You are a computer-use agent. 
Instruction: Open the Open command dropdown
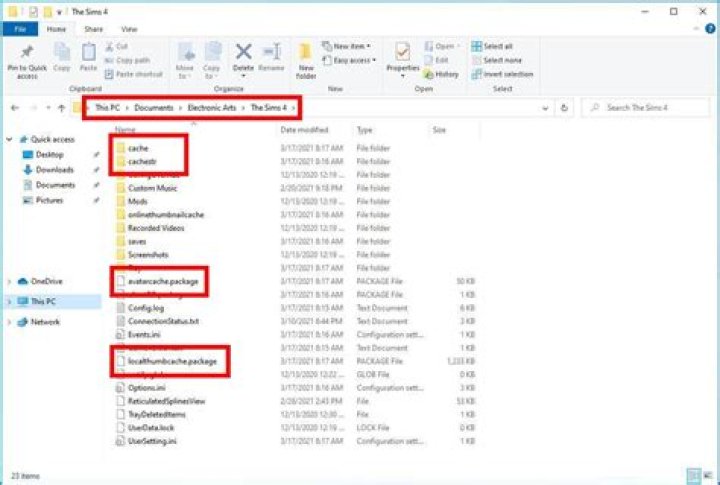coord(442,46)
